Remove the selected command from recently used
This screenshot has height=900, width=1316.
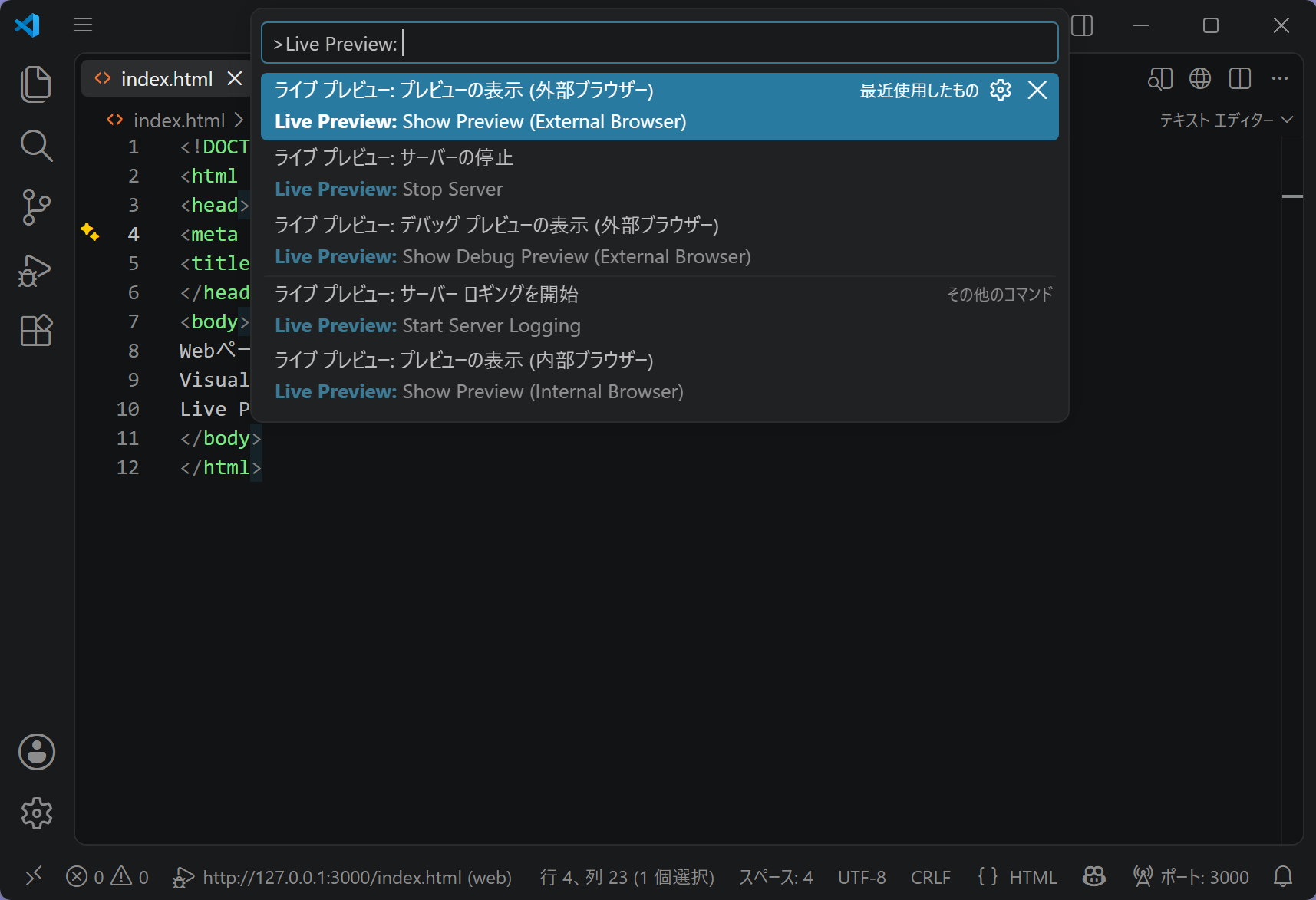(x=1037, y=90)
